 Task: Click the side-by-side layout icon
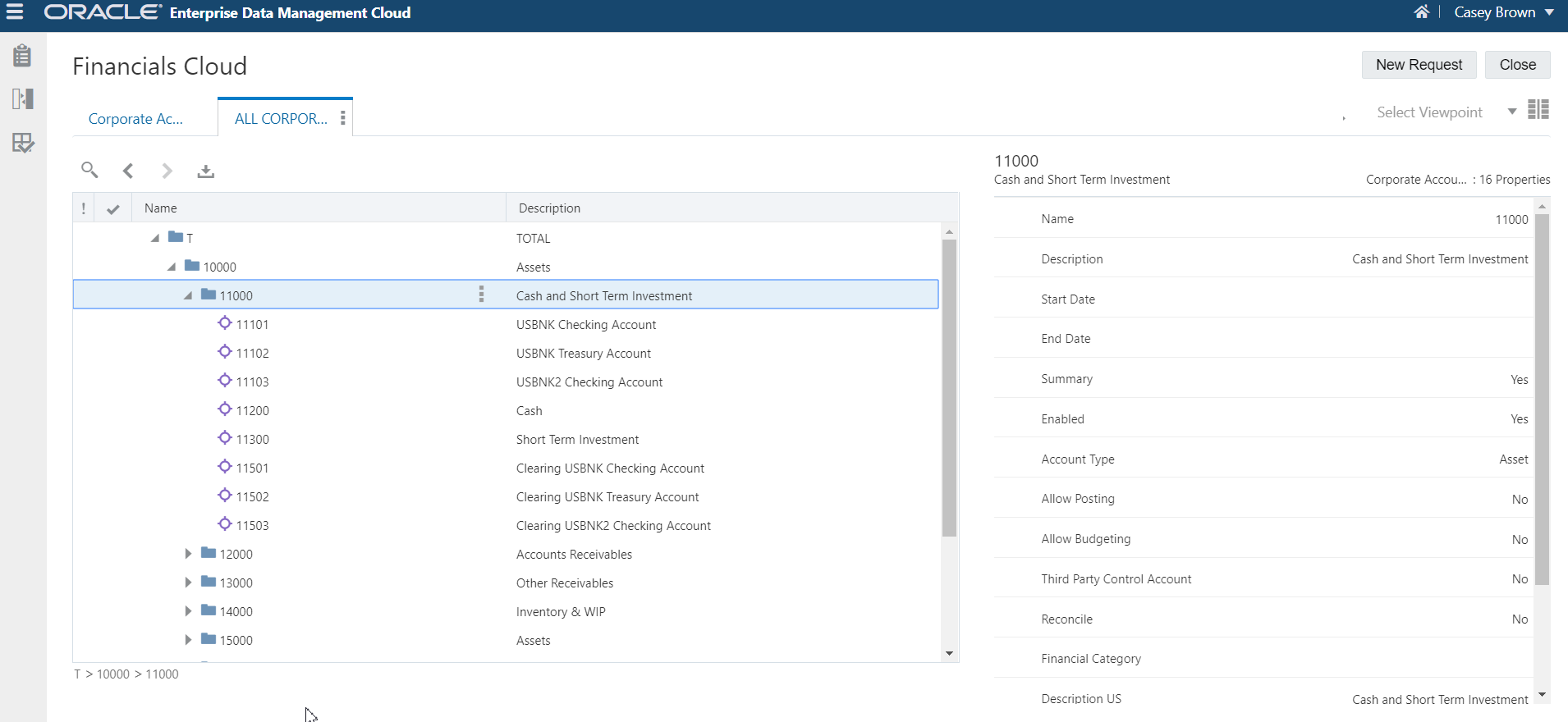point(1538,109)
